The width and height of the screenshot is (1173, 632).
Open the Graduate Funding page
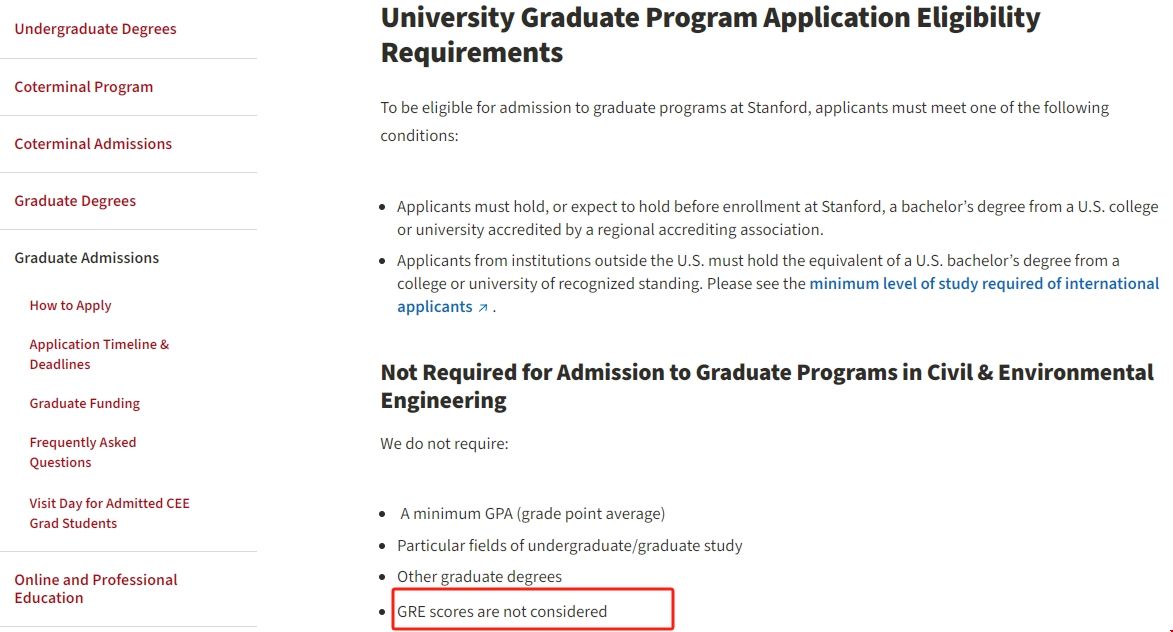click(x=85, y=404)
